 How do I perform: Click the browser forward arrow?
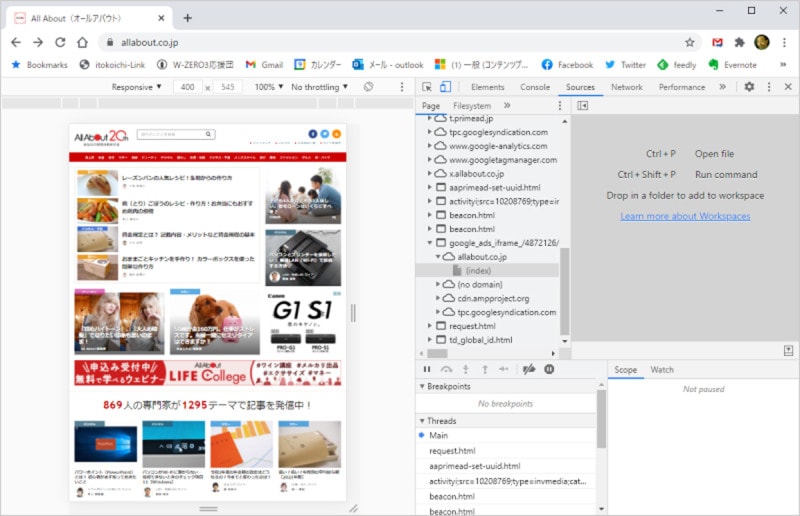(38, 42)
